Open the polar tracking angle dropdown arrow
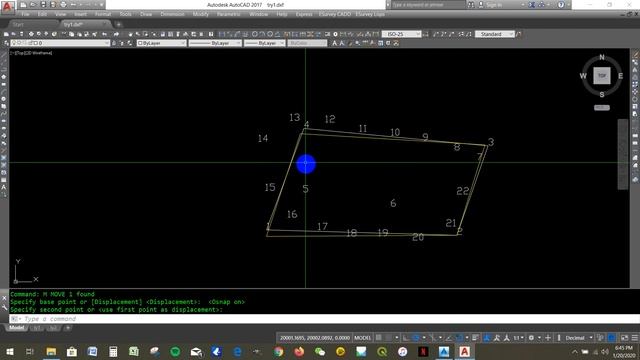The width and height of the screenshot is (640, 360). pos(424,338)
